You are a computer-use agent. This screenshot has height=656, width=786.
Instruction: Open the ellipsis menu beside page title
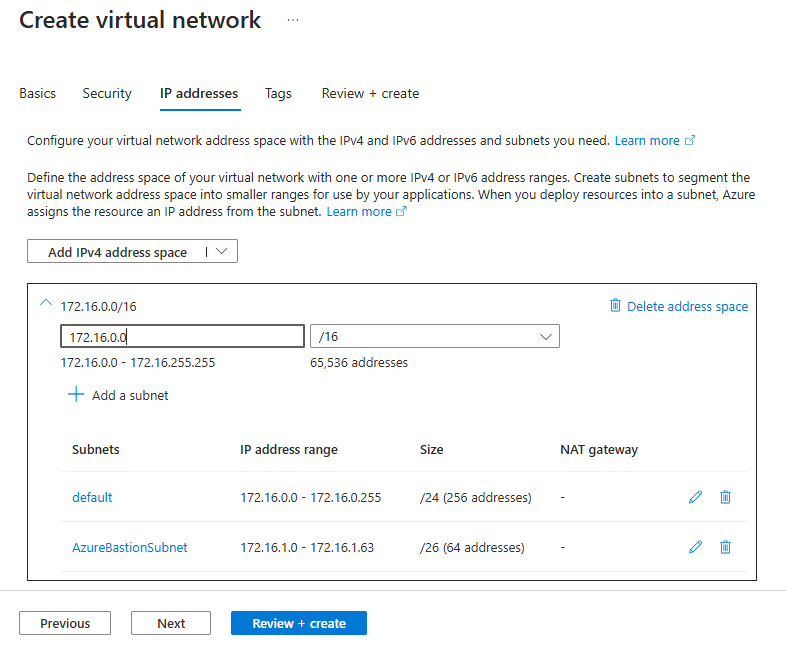coord(293,20)
